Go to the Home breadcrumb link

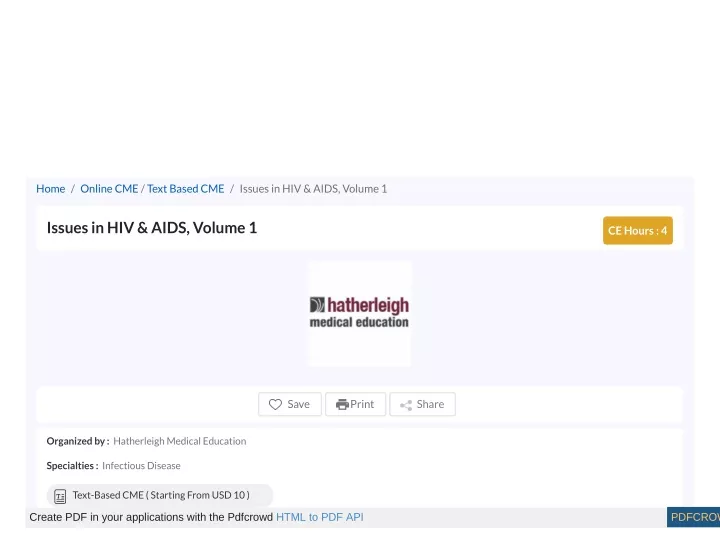51,189
